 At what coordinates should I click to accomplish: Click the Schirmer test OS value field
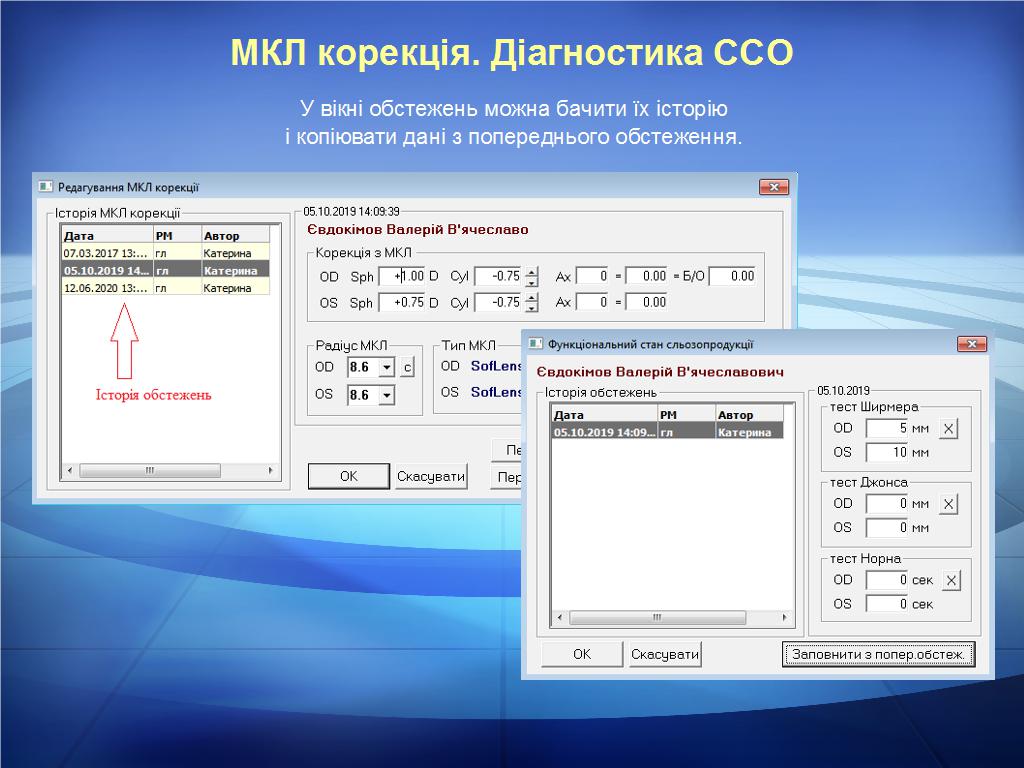(x=887, y=452)
